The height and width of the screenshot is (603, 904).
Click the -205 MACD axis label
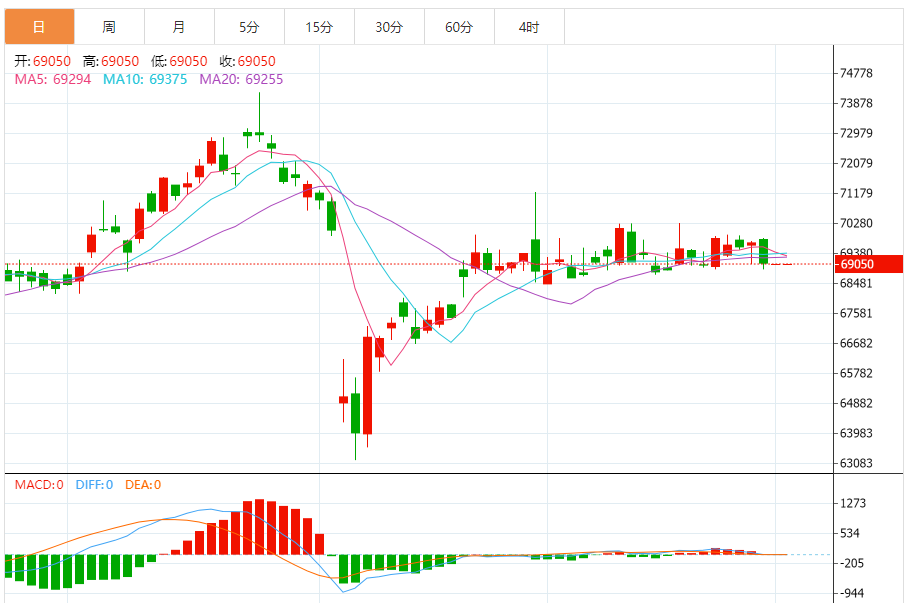[852, 563]
